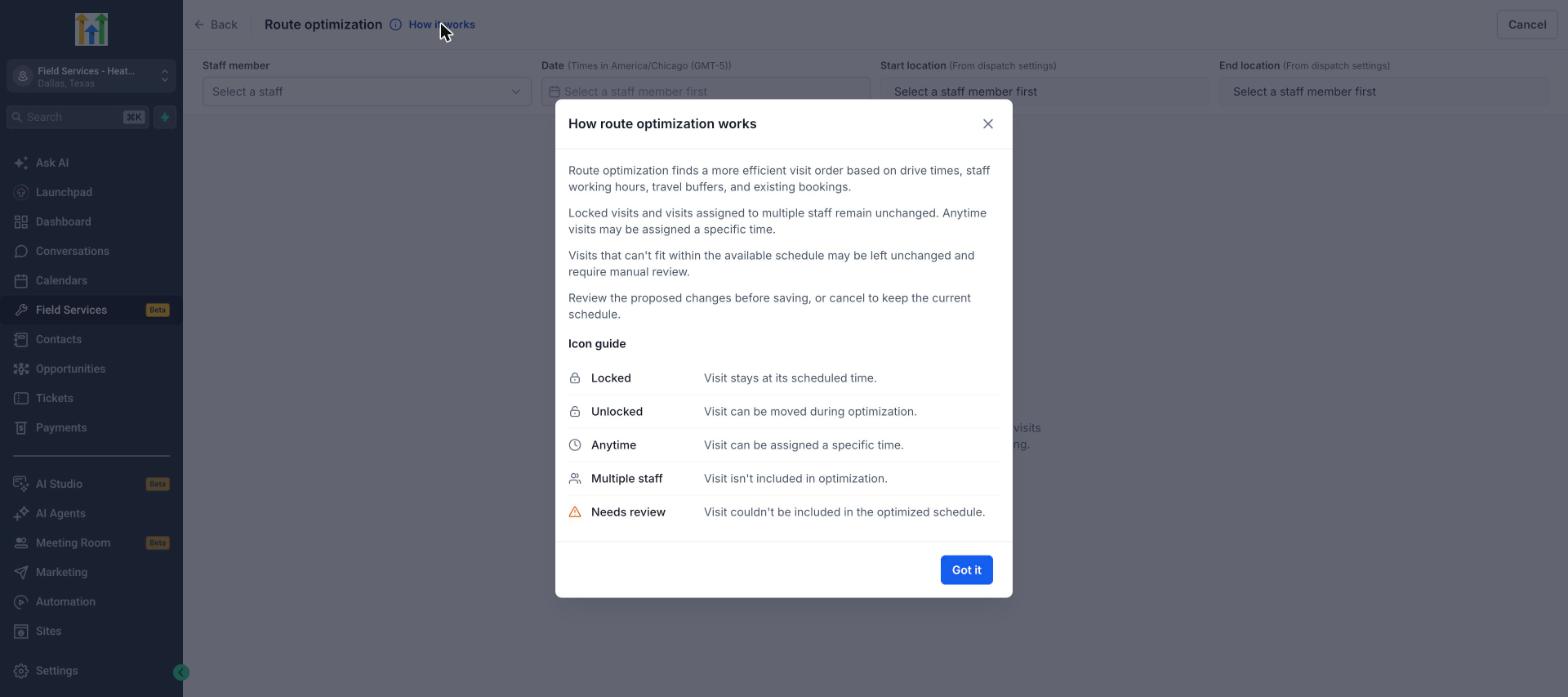
Task: Close the route optimization help dialog
Action: click(988, 124)
